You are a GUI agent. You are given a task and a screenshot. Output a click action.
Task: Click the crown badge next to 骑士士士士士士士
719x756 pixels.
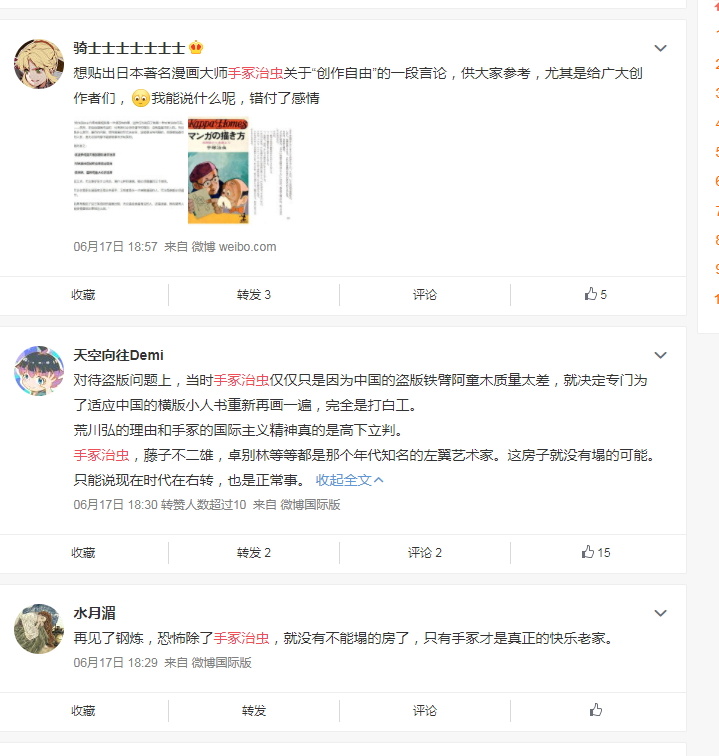point(196,47)
